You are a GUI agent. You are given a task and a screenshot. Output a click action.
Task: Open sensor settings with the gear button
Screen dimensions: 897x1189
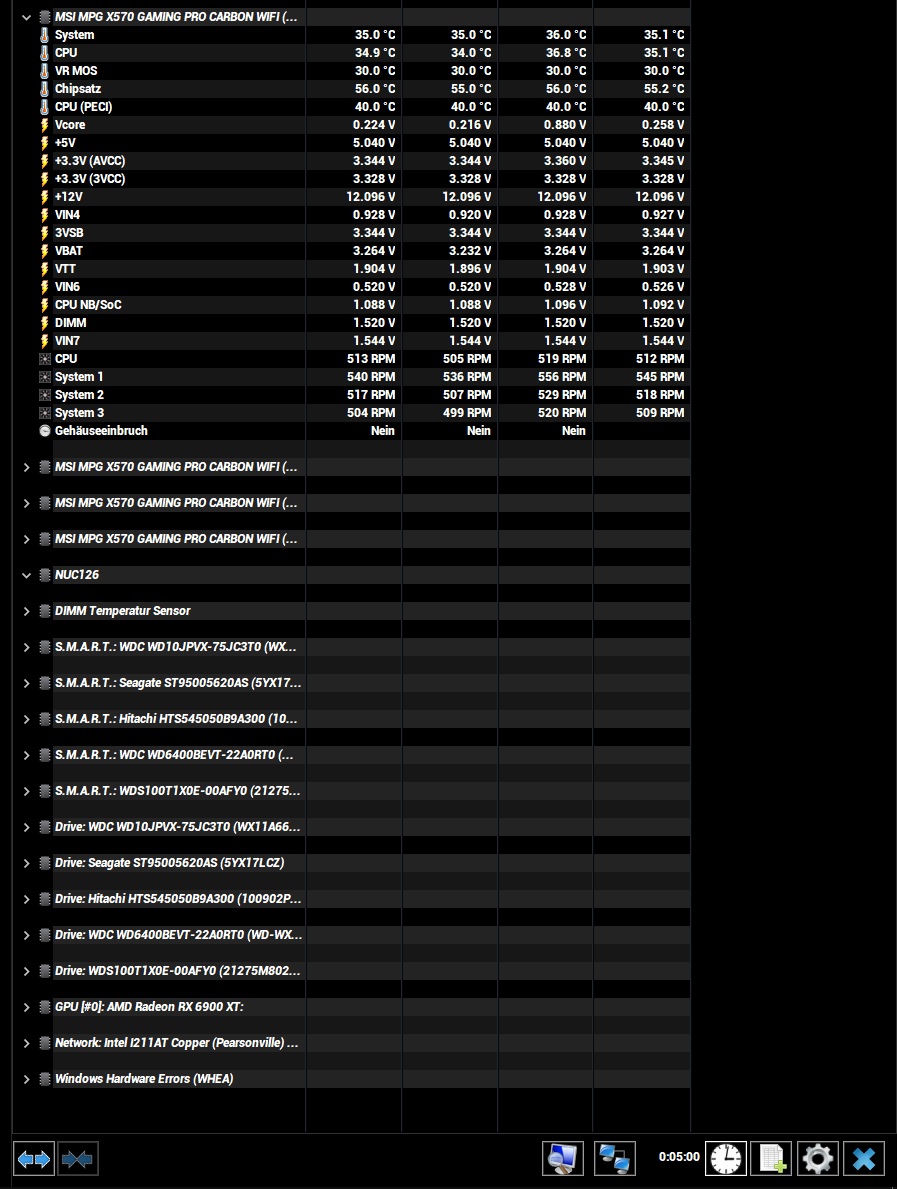click(817, 1159)
